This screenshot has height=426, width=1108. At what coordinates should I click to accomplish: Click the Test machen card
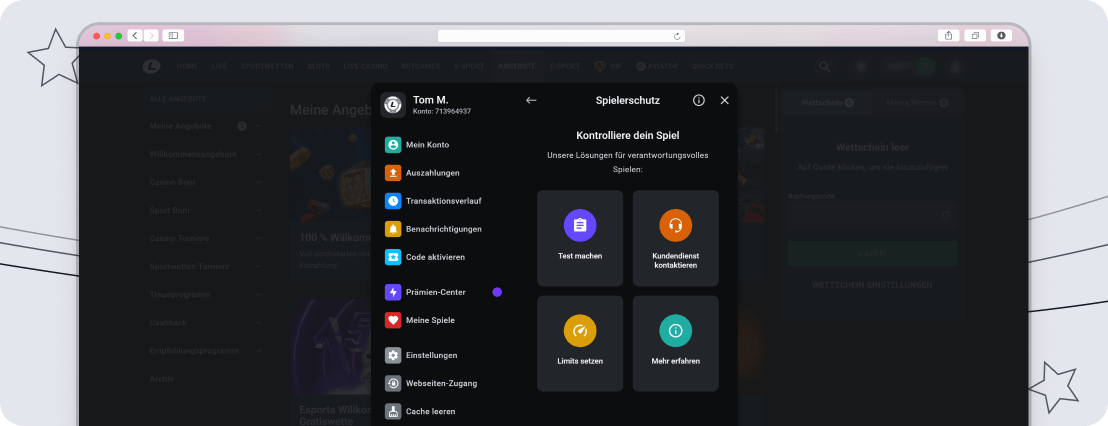pyautogui.click(x=580, y=238)
